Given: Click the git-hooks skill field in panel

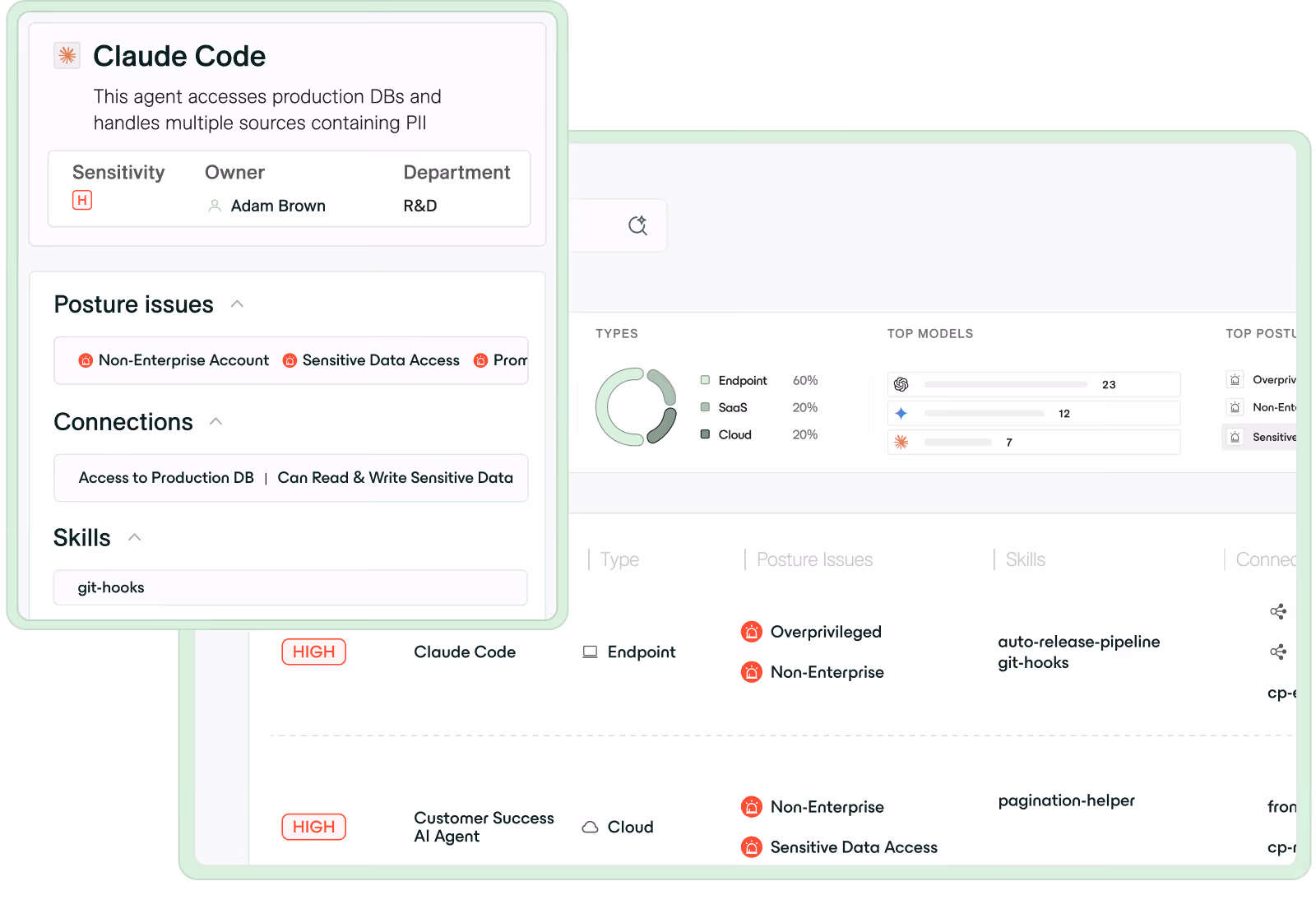Looking at the screenshot, I should (x=290, y=587).
